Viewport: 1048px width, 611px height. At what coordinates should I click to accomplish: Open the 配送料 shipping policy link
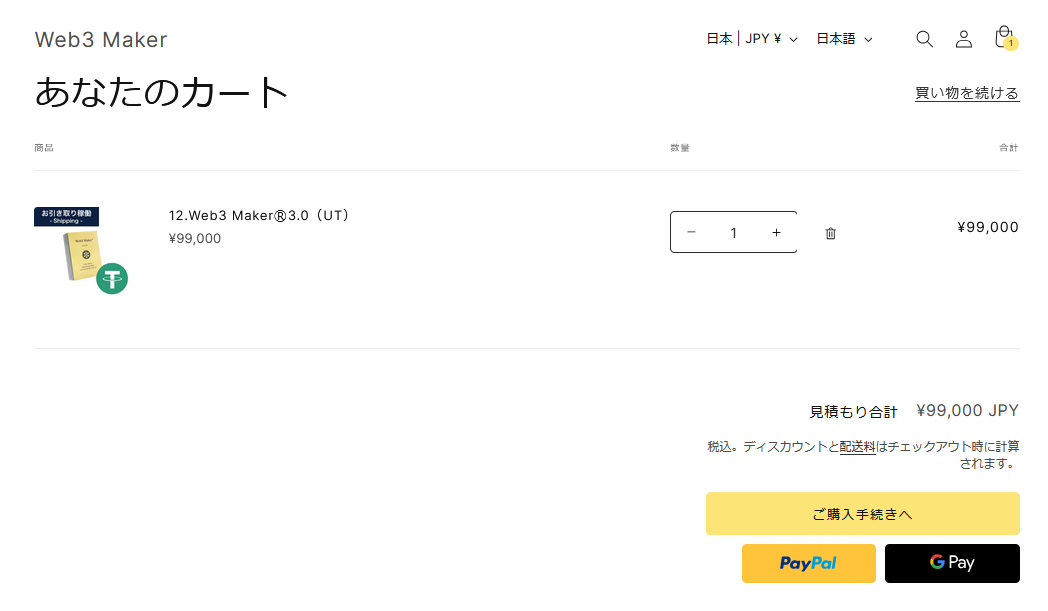click(858, 447)
